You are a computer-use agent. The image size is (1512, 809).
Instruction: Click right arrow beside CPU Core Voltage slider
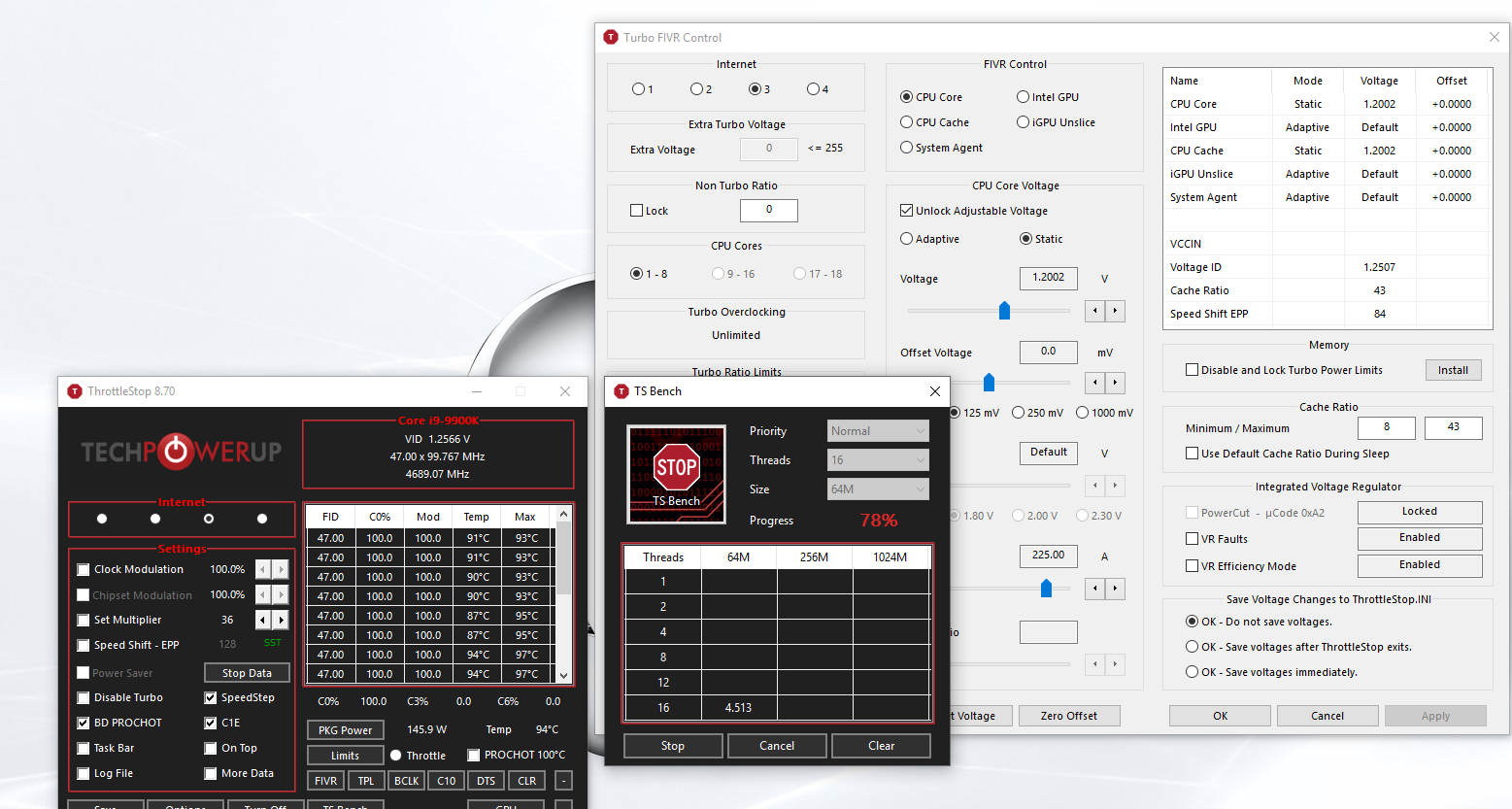click(x=1116, y=311)
